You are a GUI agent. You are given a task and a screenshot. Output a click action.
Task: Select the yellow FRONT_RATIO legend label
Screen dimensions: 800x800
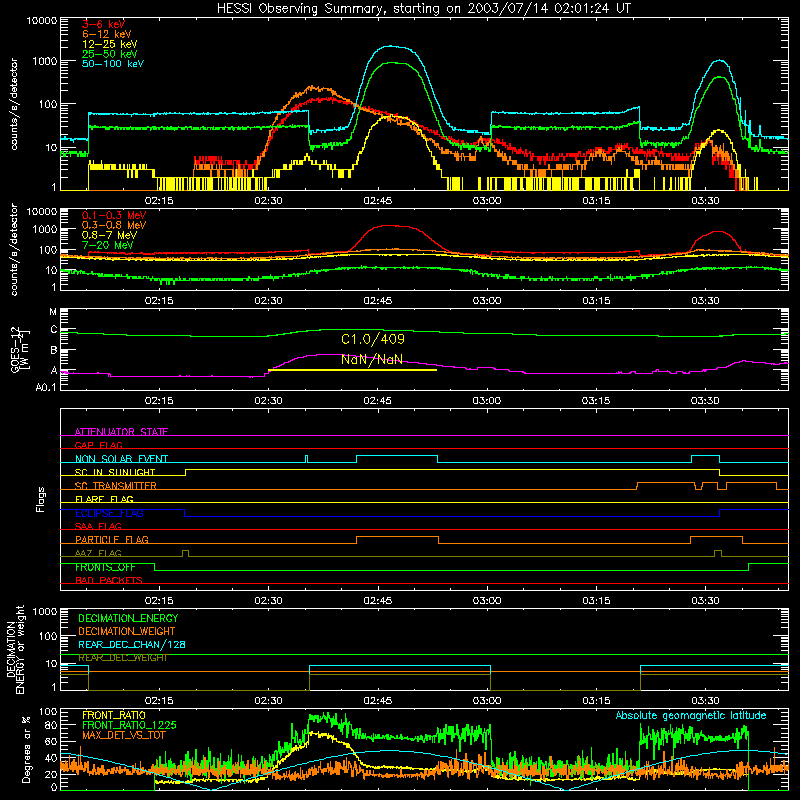[x=114, y=715]
